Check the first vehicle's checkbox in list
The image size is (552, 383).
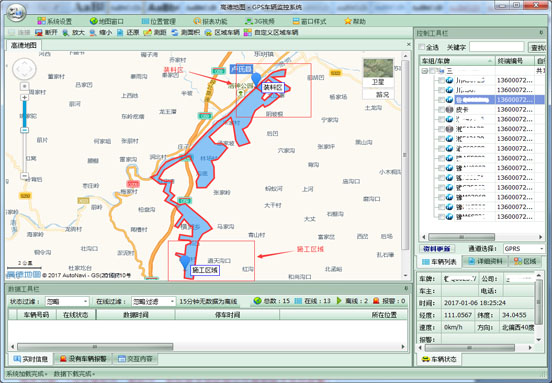point(441,81)
